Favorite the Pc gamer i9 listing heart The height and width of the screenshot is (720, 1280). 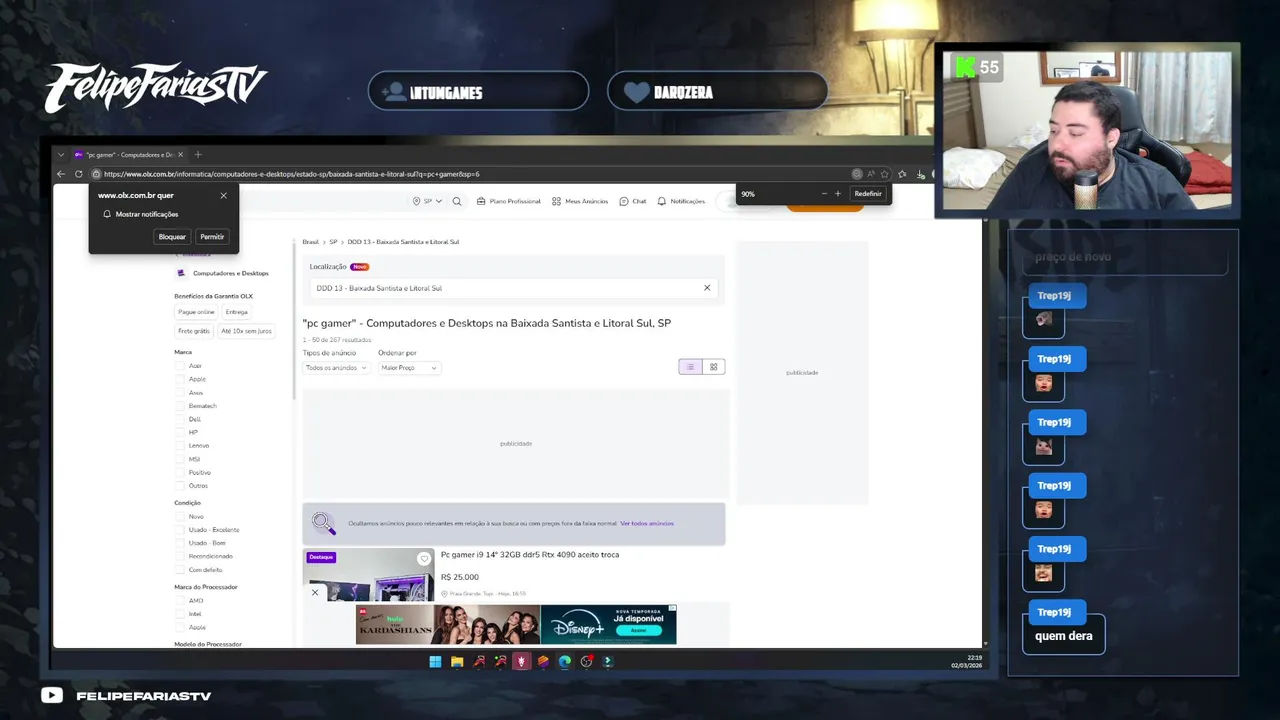(424, 559)
